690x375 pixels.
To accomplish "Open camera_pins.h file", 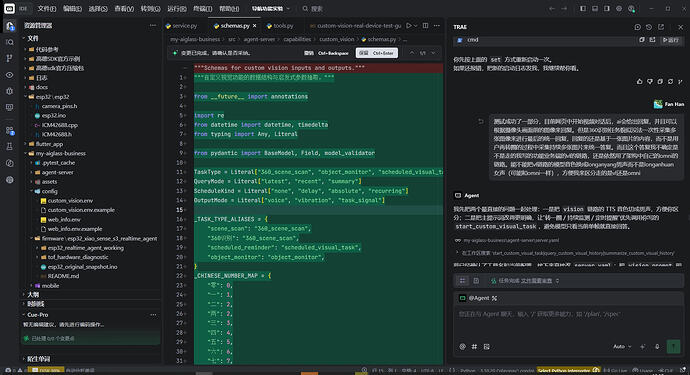I will 59,106.
